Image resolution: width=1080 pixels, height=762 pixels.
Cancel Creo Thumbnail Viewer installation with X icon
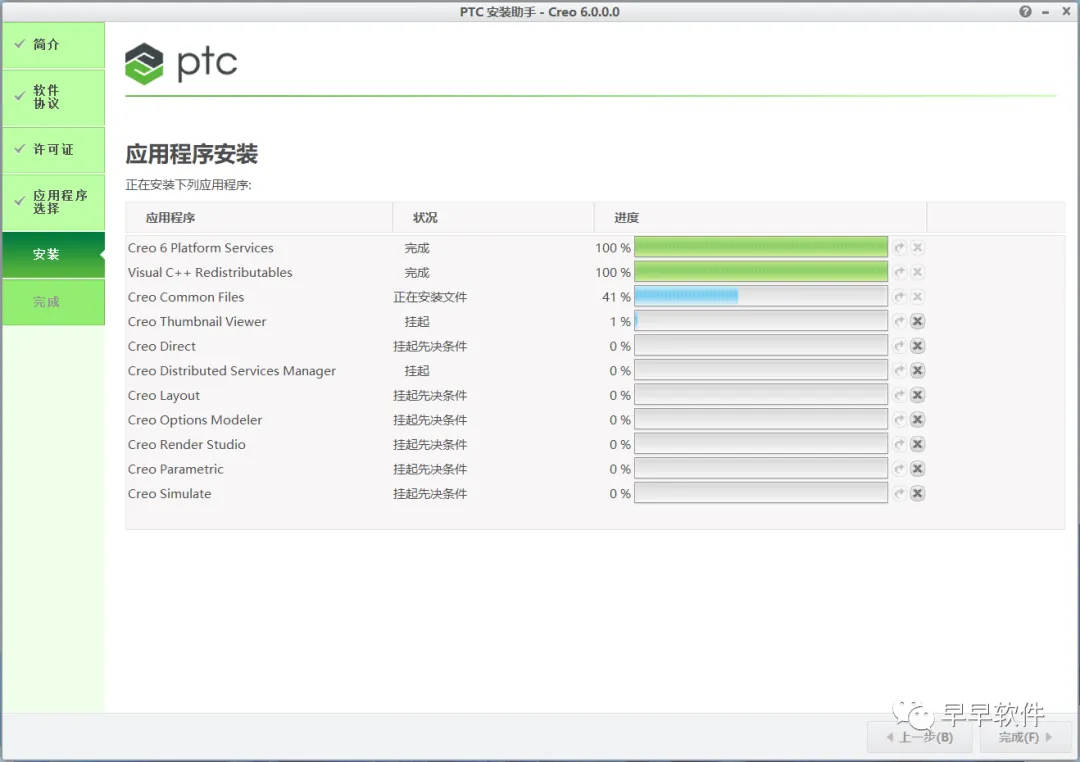917,321
